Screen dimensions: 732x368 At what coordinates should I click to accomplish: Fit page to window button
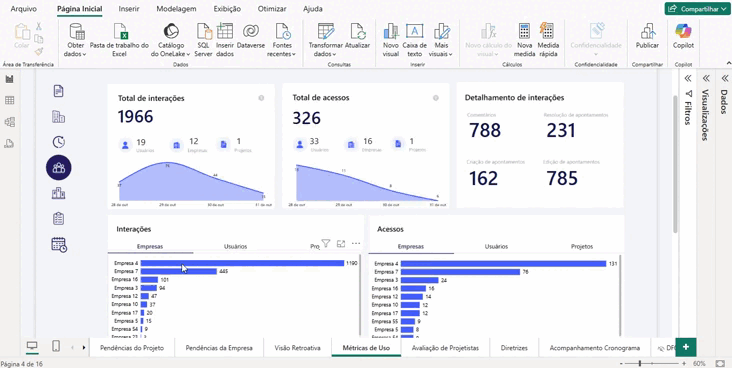click(719, 363)
